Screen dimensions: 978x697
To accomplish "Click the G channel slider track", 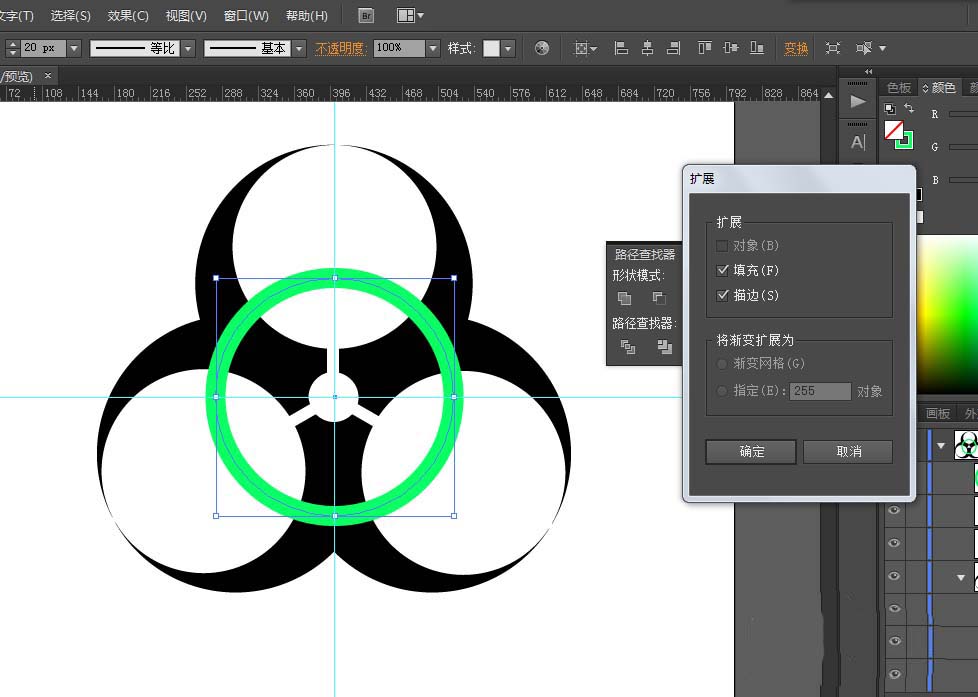I will (x=963, y=147).
